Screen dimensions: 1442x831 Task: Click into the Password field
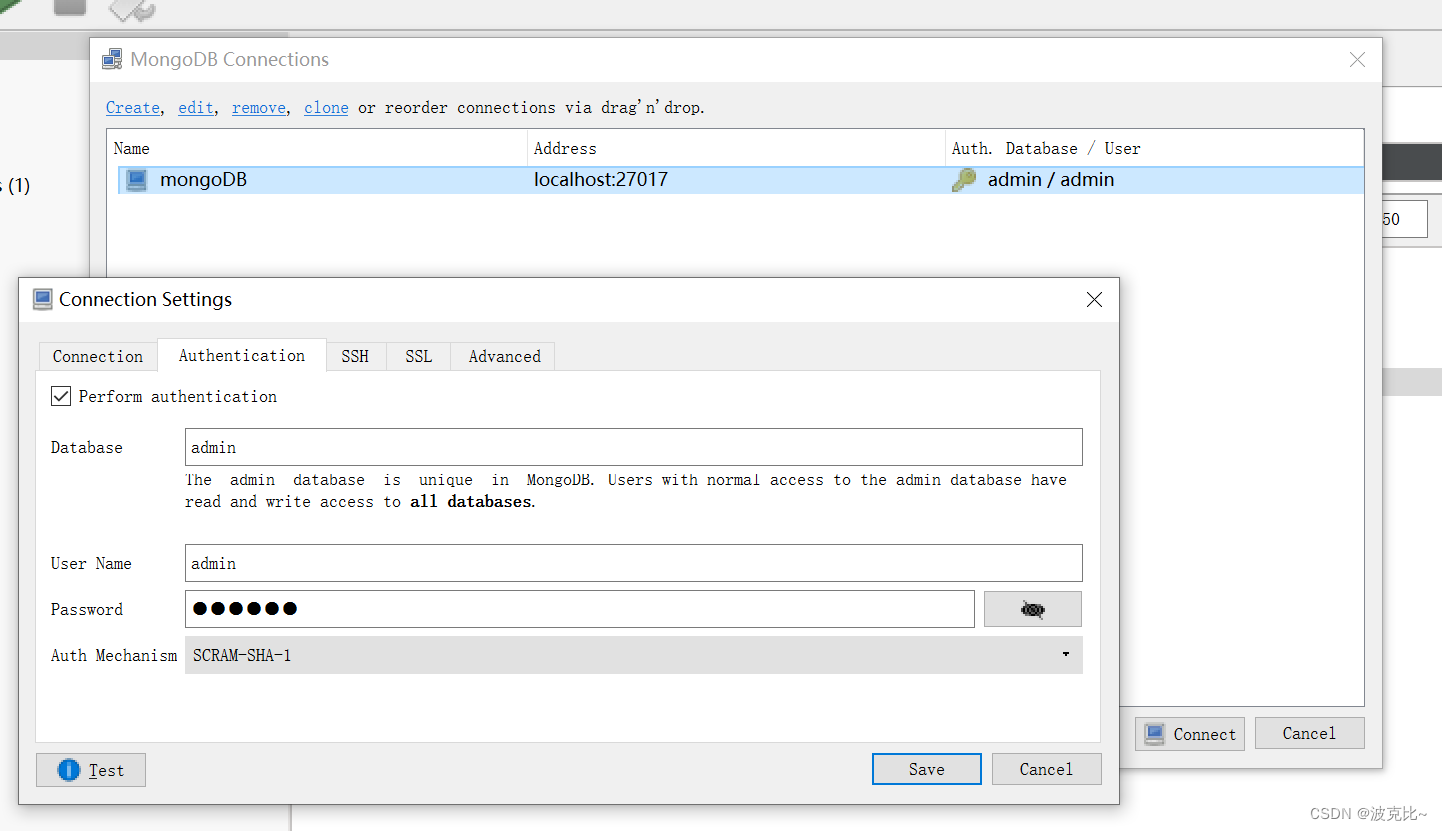point(580,609)
